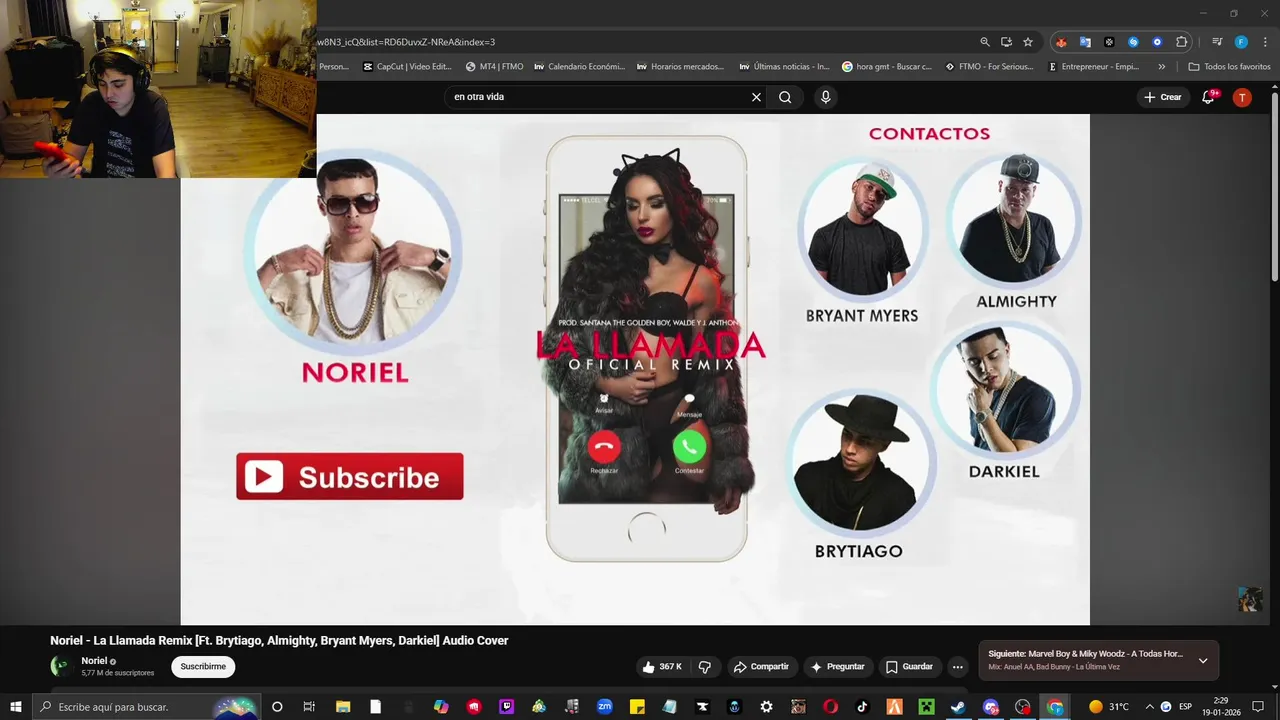
Task: Open Todos los favoritos folder
Action: click(x=1229, y=67)
